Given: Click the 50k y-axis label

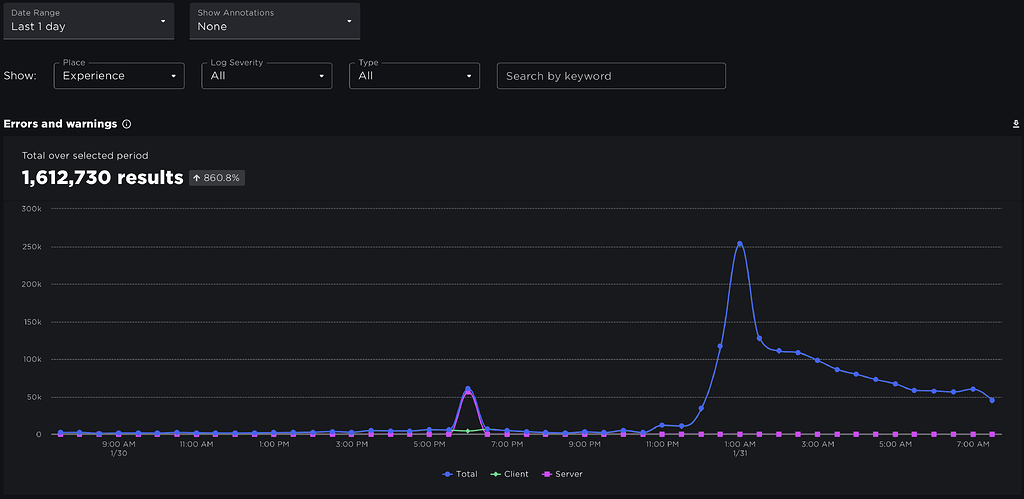Looking at the screenshot, I should (x=35, y=397).
